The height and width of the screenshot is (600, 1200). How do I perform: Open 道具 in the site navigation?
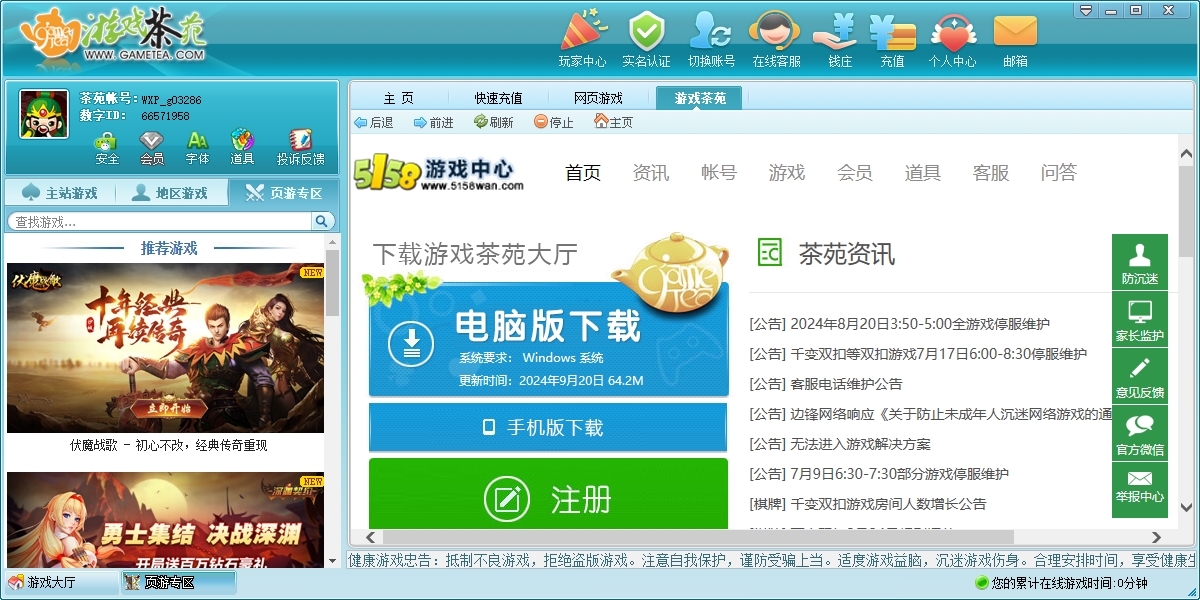[923, 173]
